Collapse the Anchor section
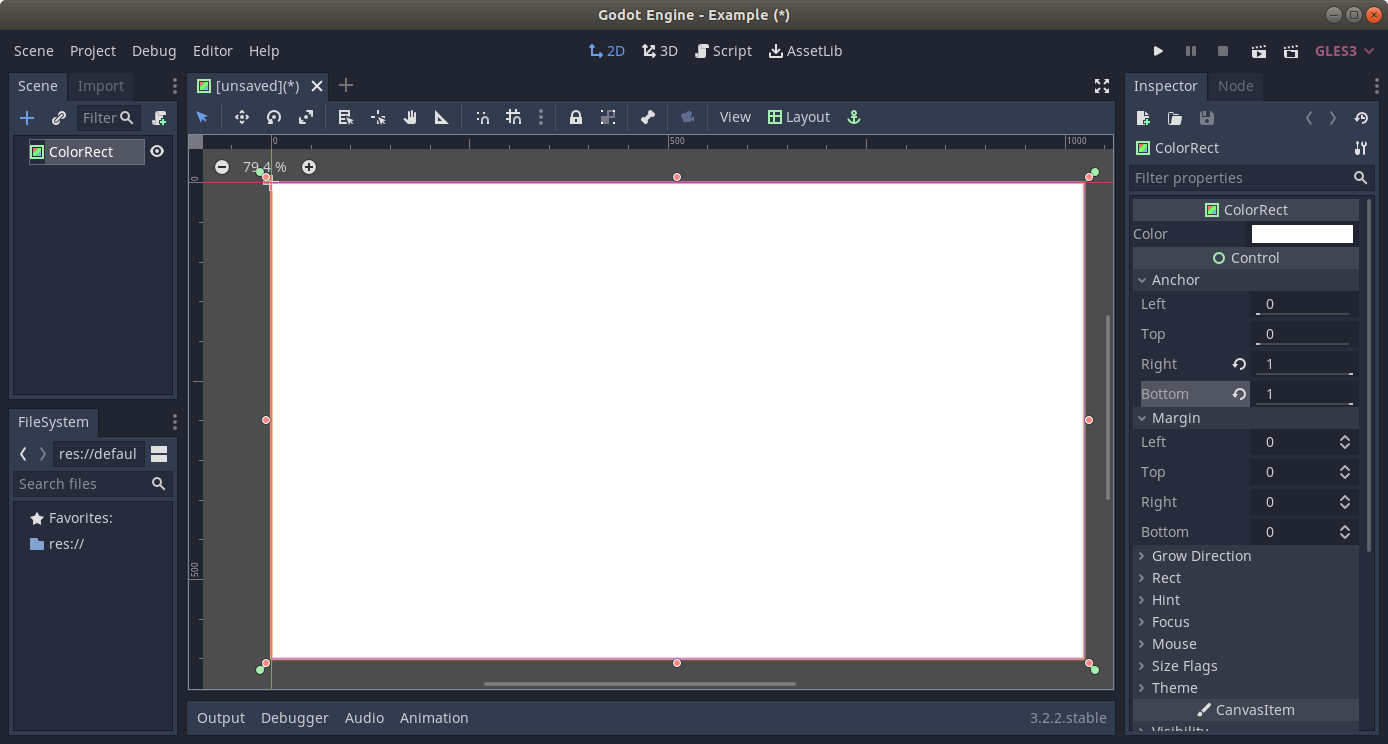1388x744 pixels. pos(1246,280)
